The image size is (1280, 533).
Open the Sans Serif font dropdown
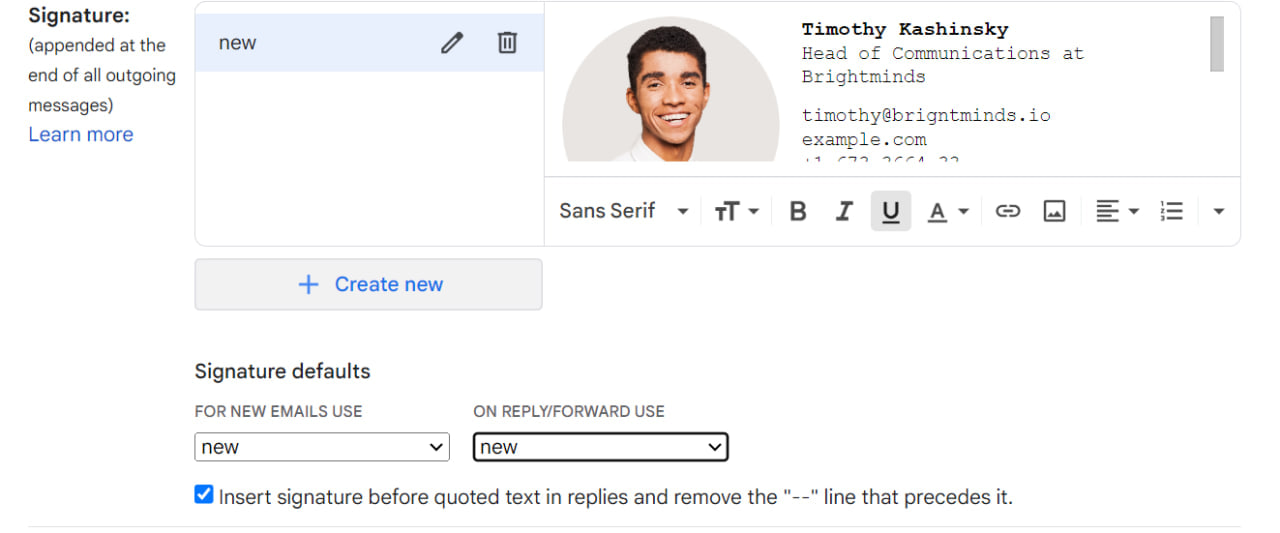pyautogui.click(x=624, y=211)
